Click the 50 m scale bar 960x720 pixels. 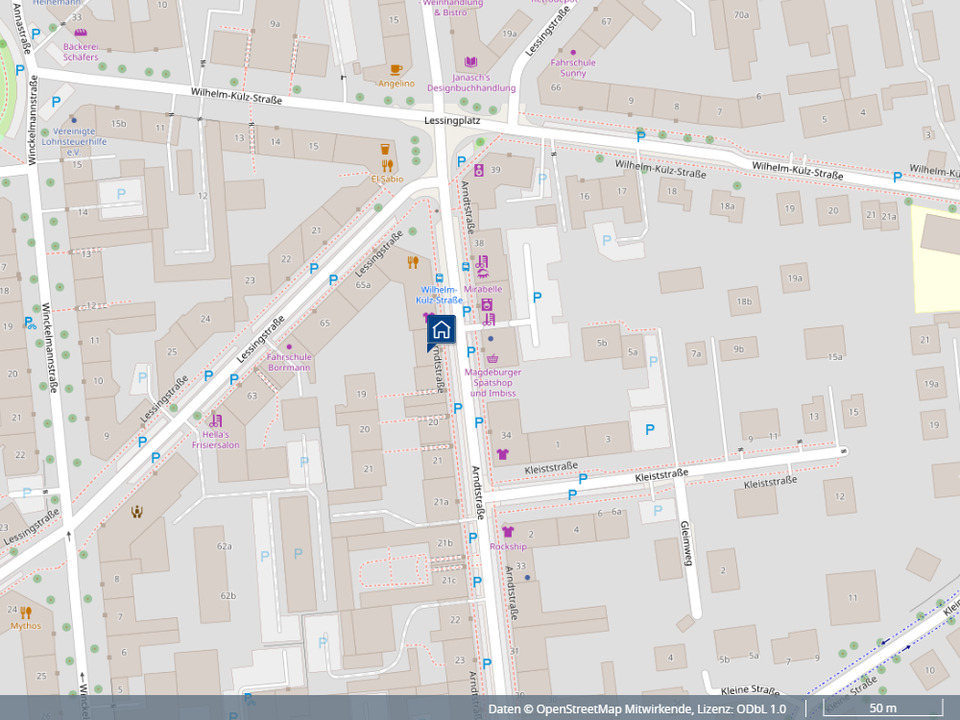click(x=882, y=709)
